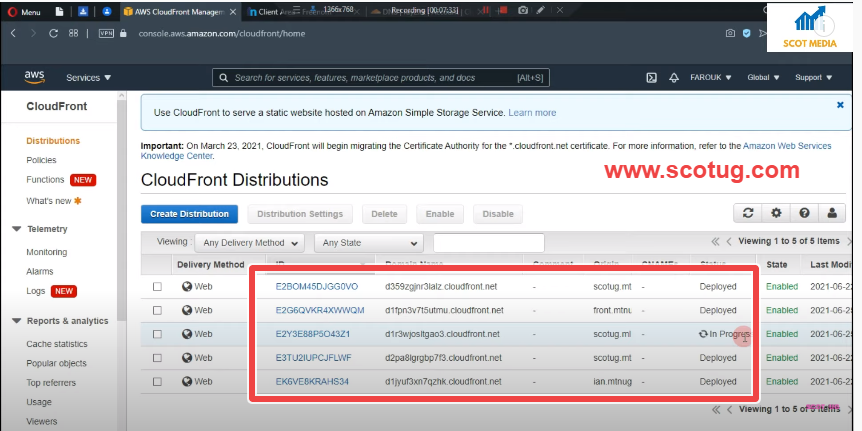Go to AWS console home via the aws logo
862x431 pixels.
[x=34, y=78]
